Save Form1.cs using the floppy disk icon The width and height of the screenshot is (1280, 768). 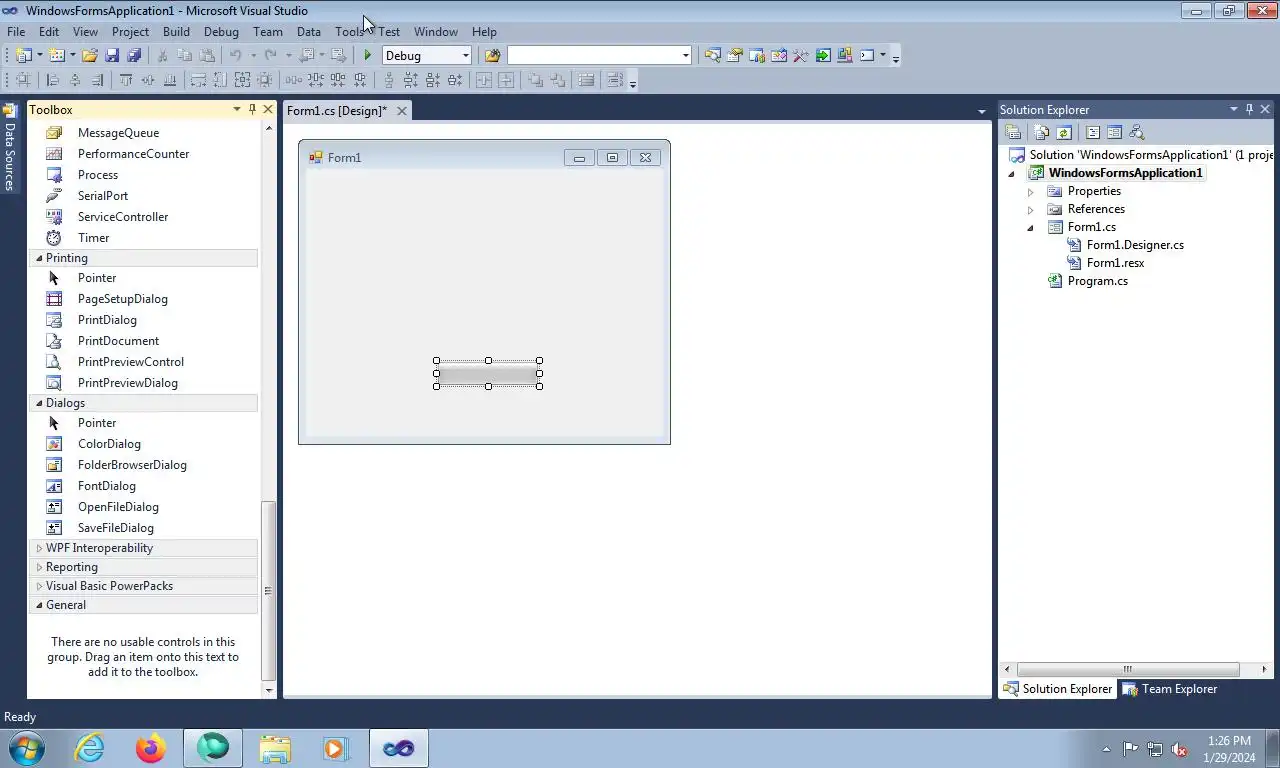tap(112, 56)
